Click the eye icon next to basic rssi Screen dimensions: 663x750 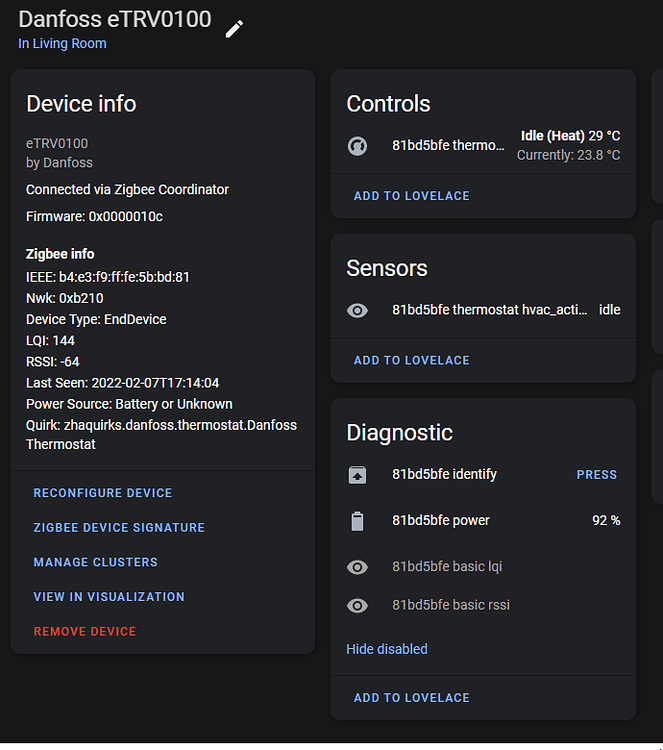click(x=357, y=606)
